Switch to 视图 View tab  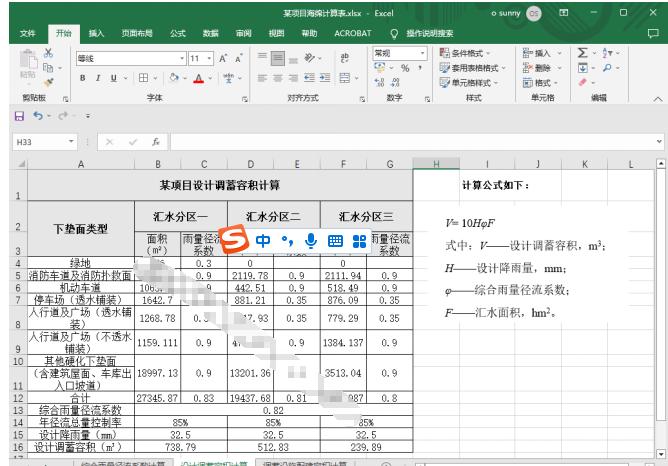point(276,33)
